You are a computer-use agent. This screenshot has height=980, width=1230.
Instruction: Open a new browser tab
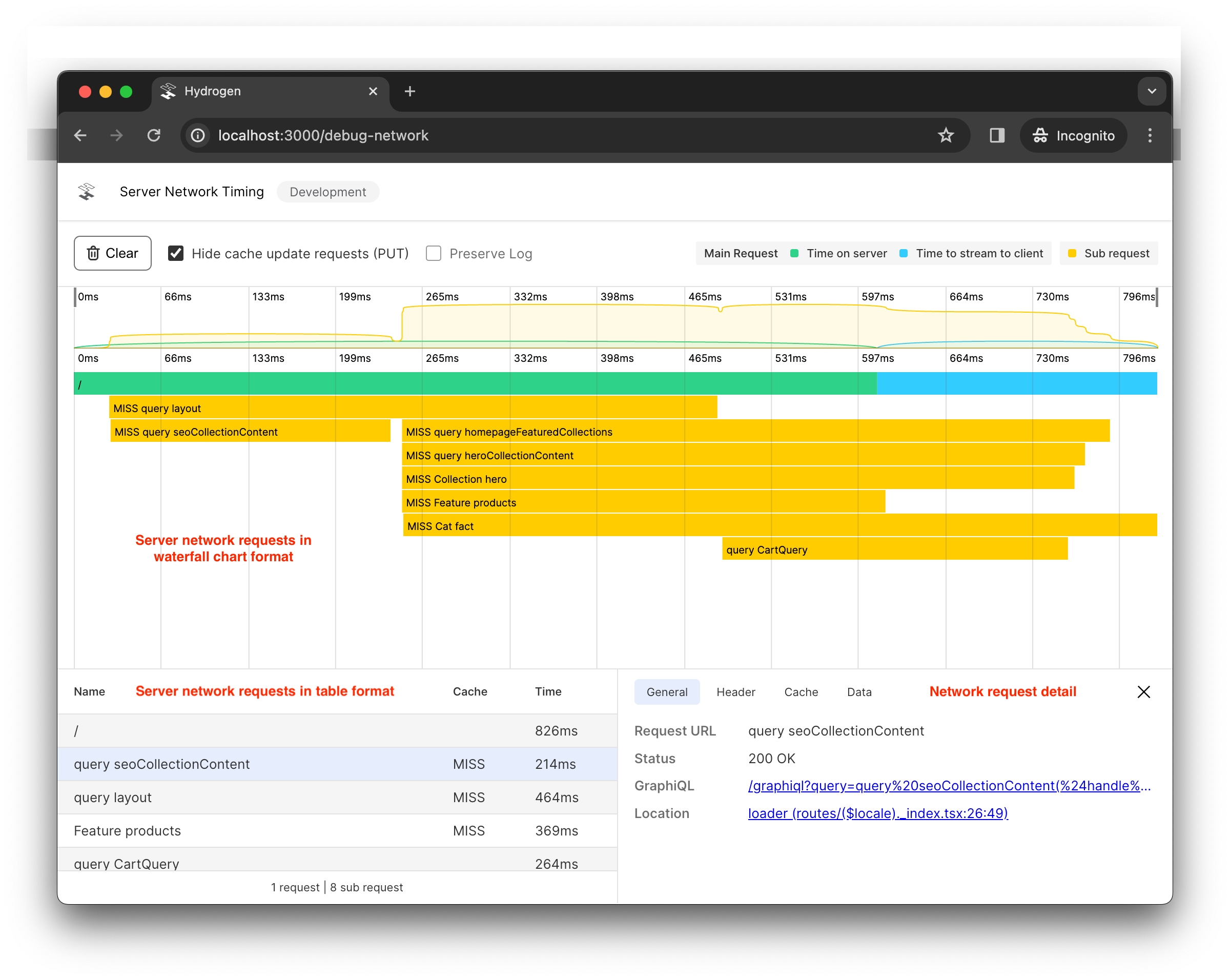tap(409, 91)
